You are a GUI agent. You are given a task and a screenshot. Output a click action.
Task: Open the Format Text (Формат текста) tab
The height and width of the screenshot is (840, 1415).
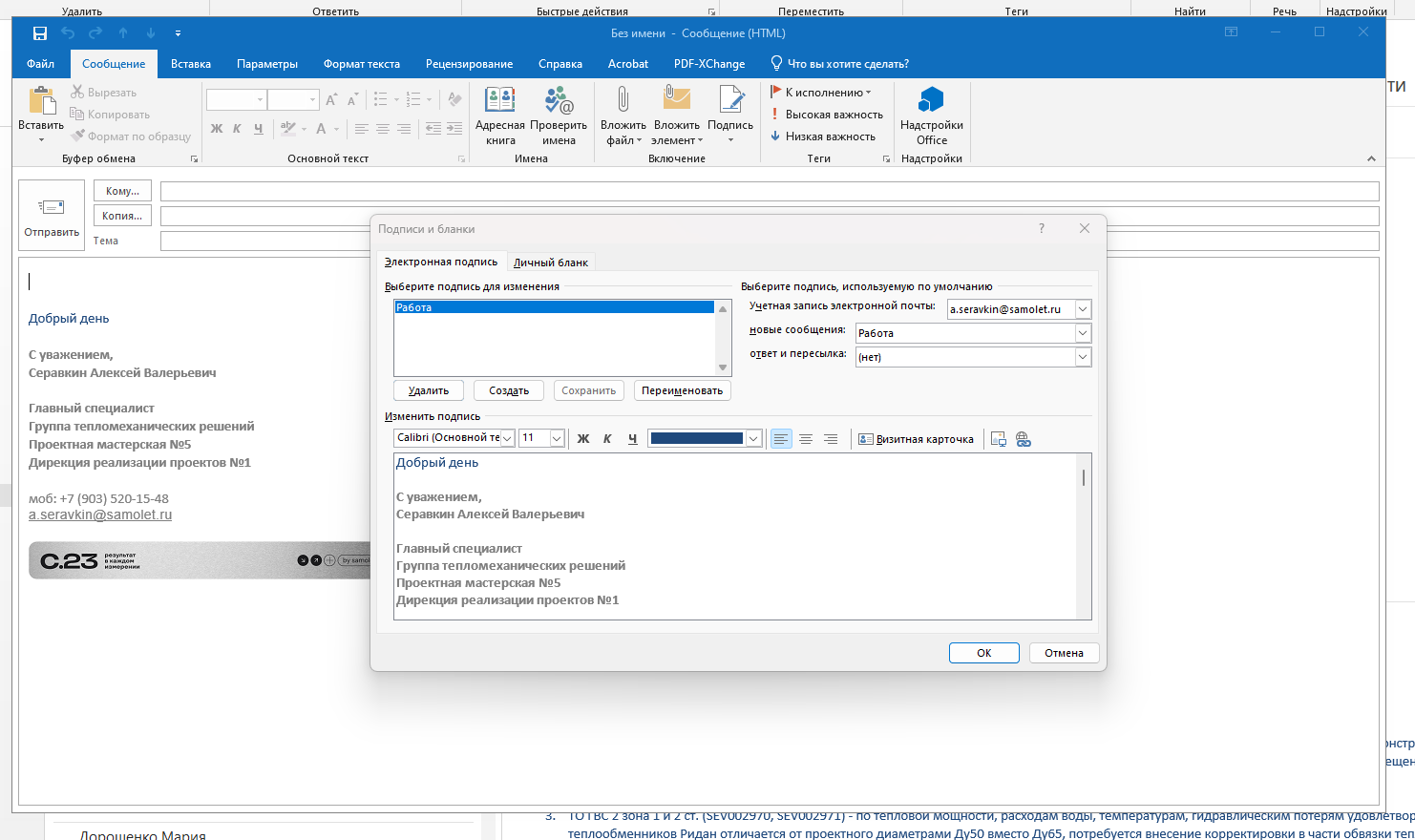coord(362,64)
